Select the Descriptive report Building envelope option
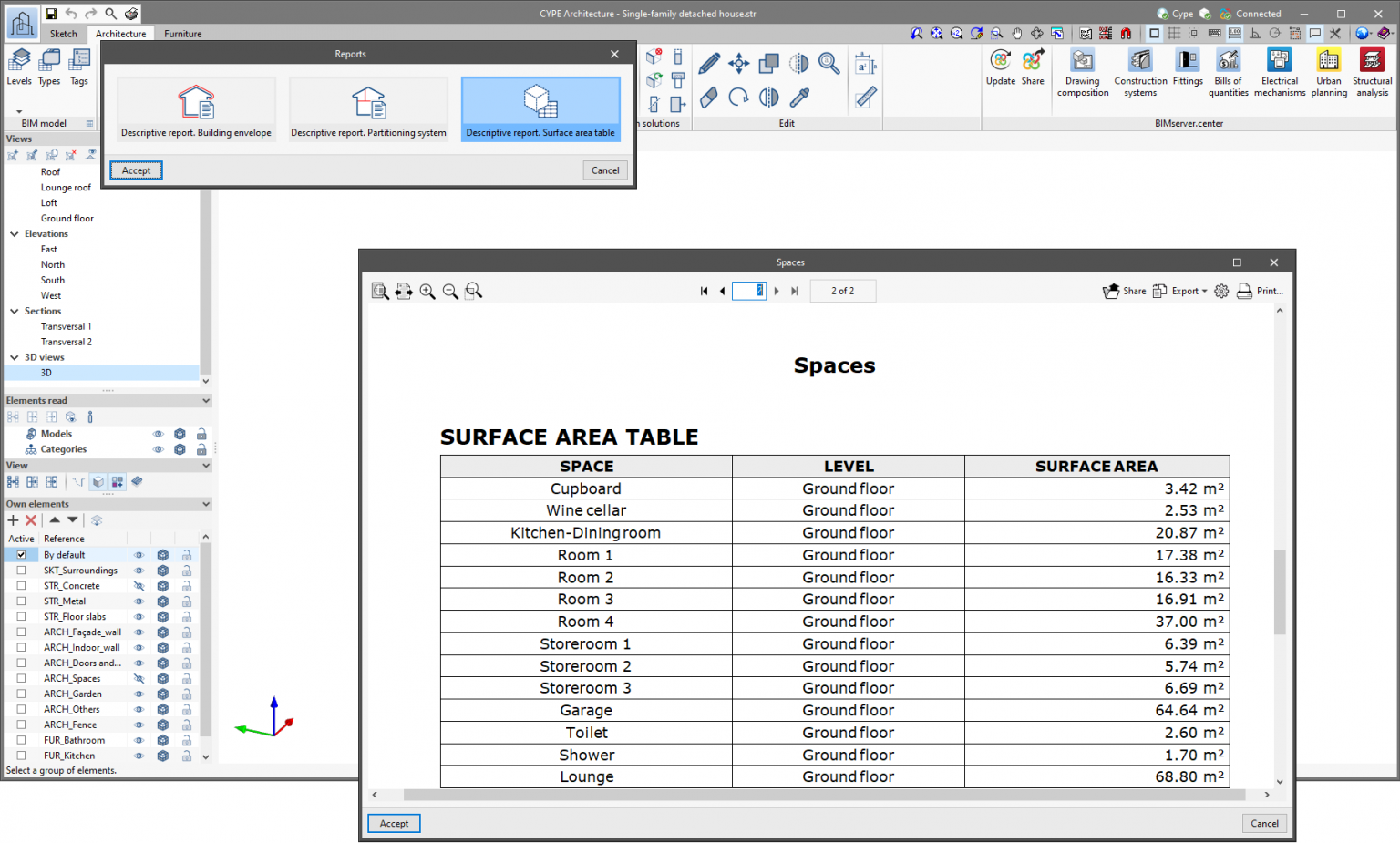The image size is (1400, 843). click(196, 108)
